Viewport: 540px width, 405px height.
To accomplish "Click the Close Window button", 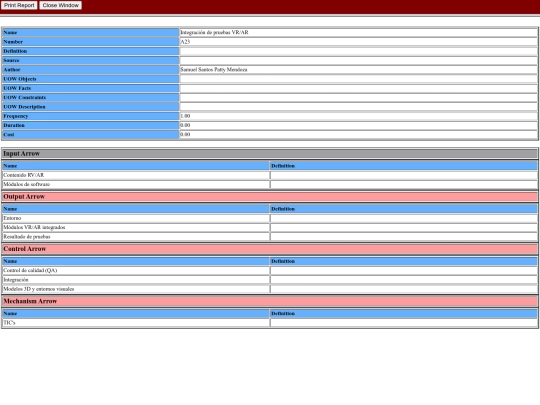I will pyautogui.click(x=61, y=6).
